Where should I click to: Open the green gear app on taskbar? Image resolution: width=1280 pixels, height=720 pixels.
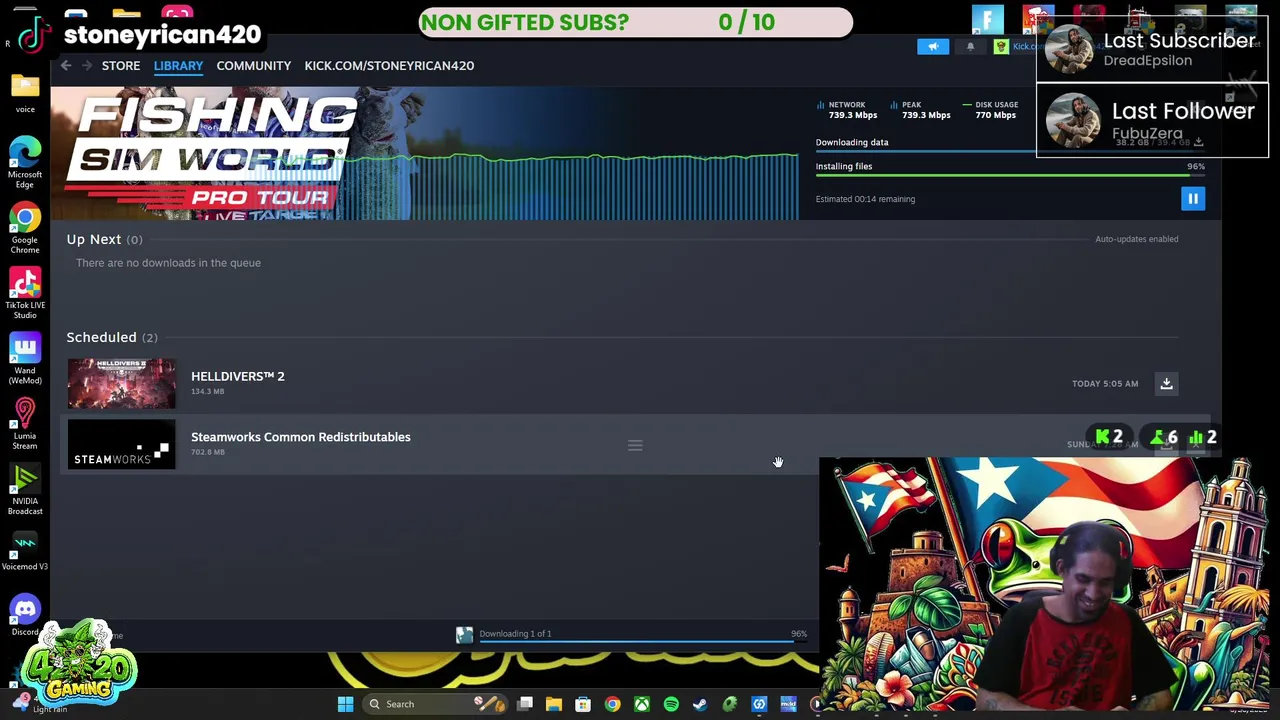tap(730, 704)
